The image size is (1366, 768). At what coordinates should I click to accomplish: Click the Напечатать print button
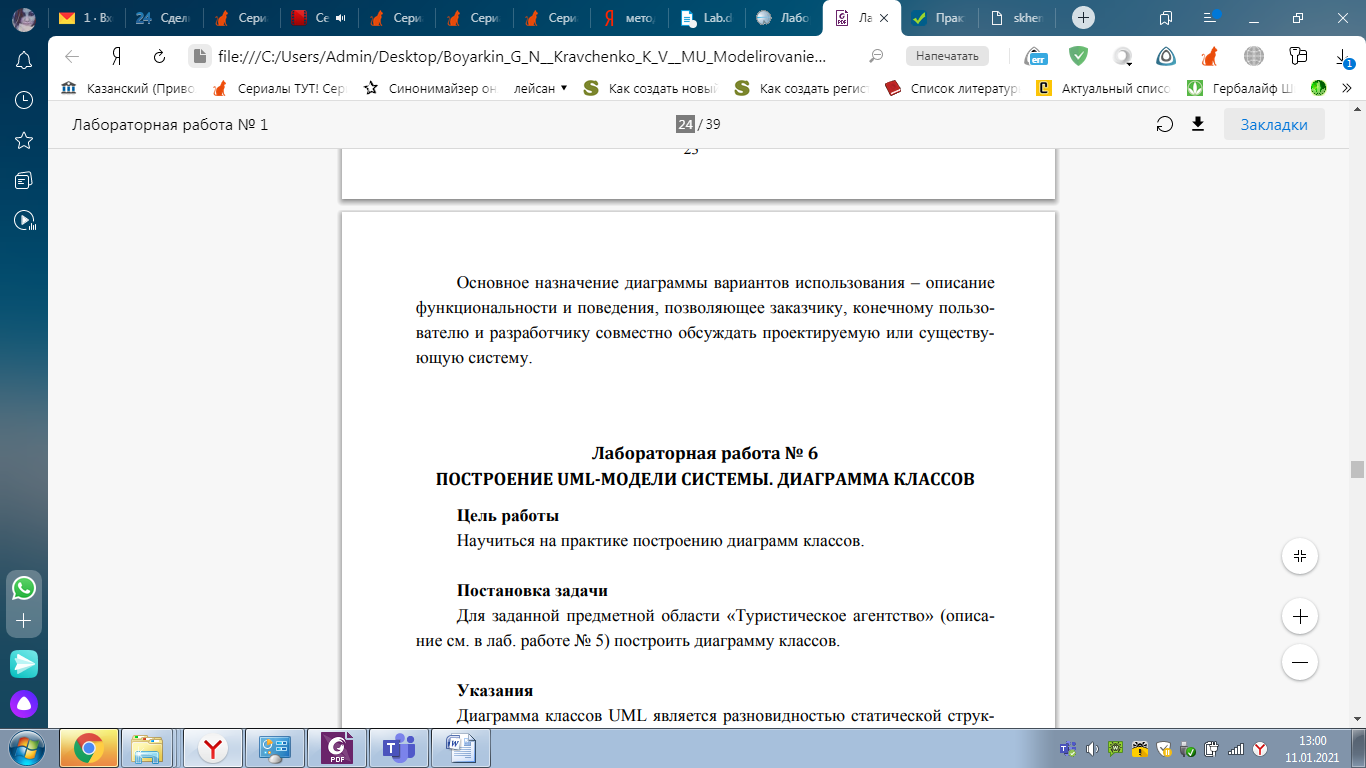click(947, 56)
